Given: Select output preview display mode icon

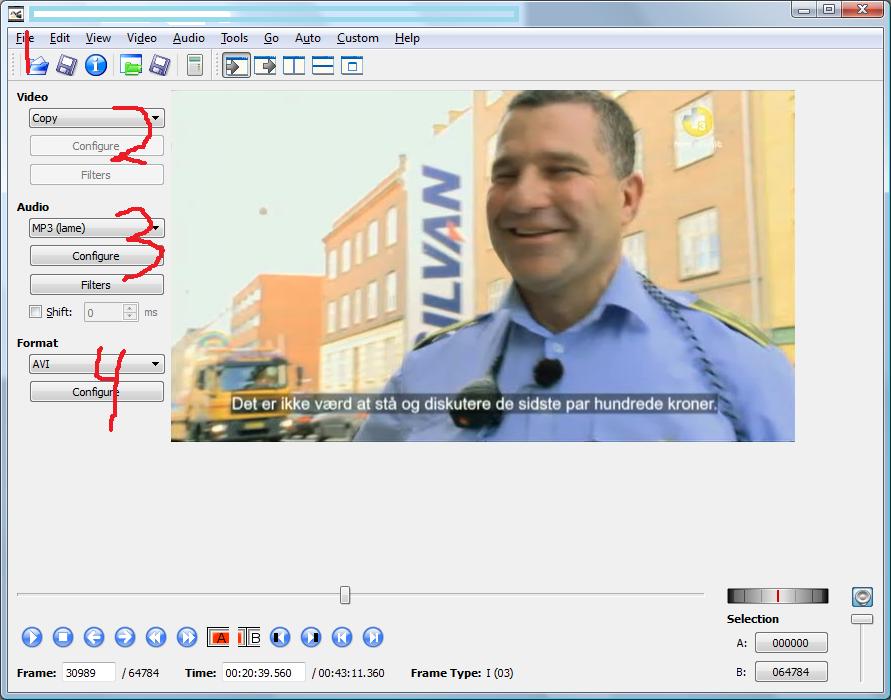Looking at the screenshot, I should (265, 65).
